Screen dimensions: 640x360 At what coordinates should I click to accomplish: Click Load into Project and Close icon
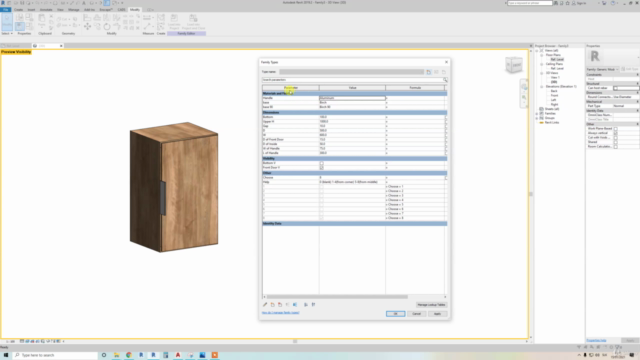coord(193,21)
